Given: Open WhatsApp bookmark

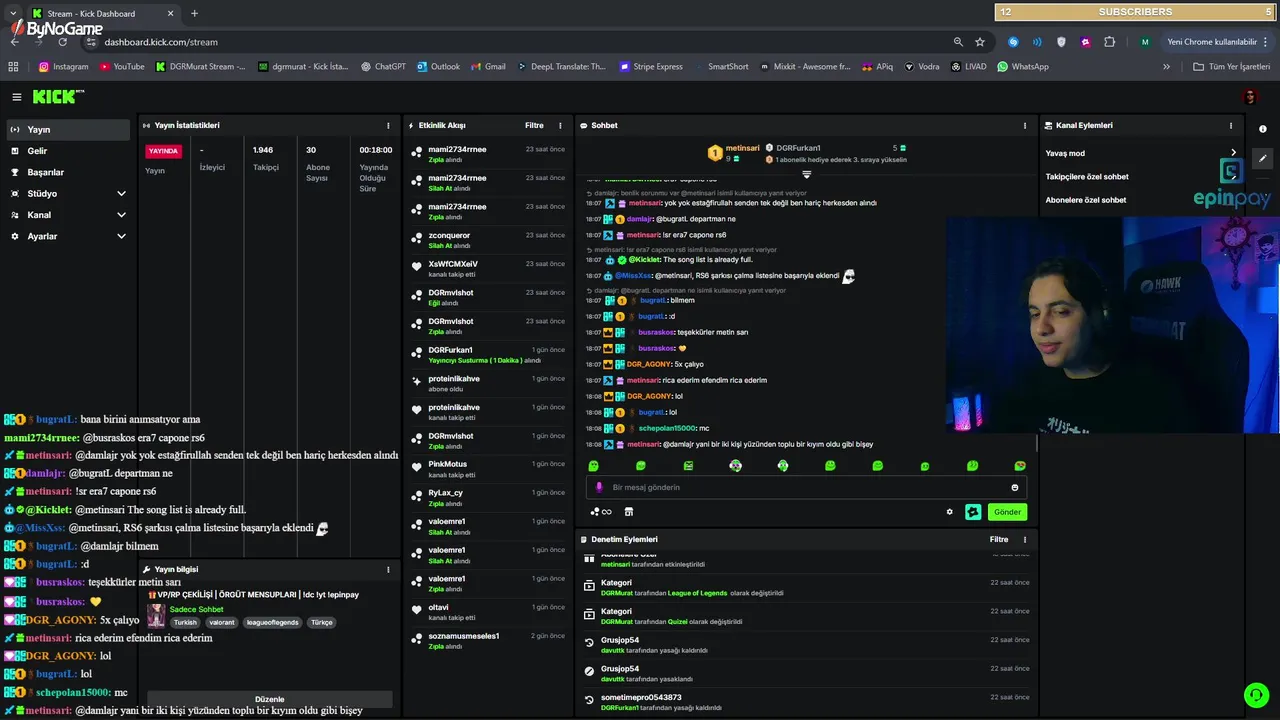Looking at the screenshot, I should (1023, 67).
